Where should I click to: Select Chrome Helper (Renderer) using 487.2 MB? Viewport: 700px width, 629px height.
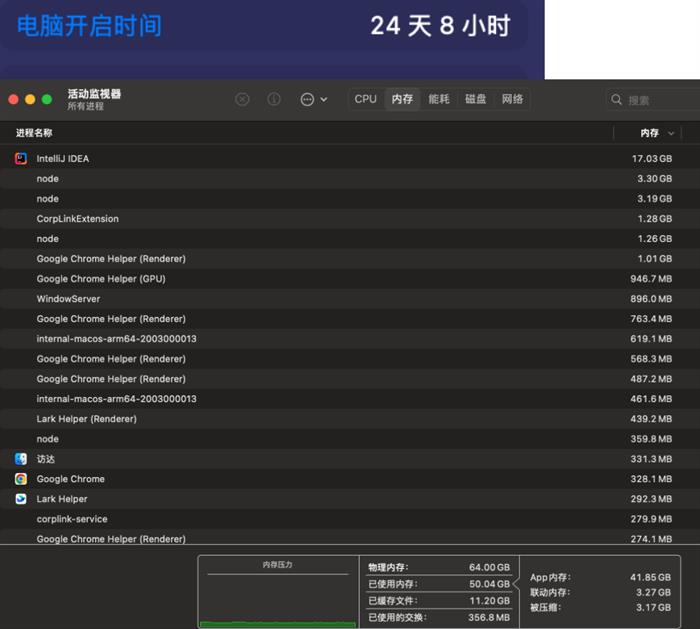coord(350,379)
